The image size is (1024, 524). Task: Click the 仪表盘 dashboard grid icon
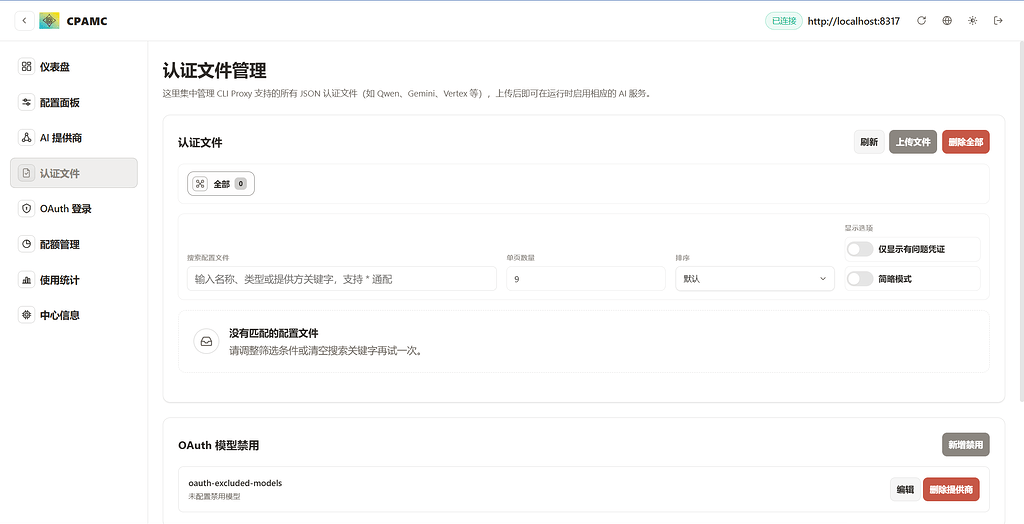coord(26,67)
